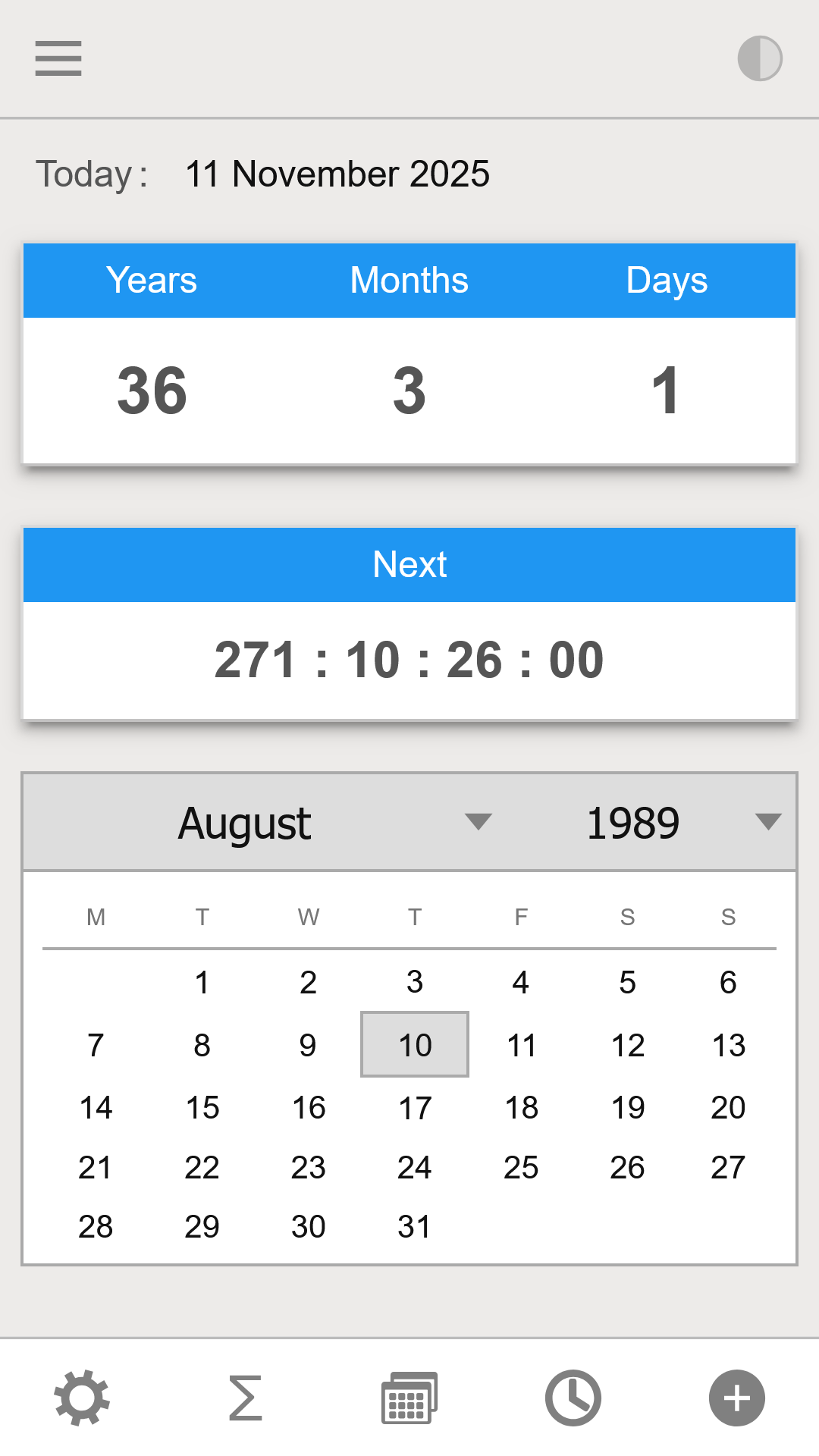819x1456 pixels.
Task: Choose day 31 in calendar grid
Action: tap(415, 1226)
